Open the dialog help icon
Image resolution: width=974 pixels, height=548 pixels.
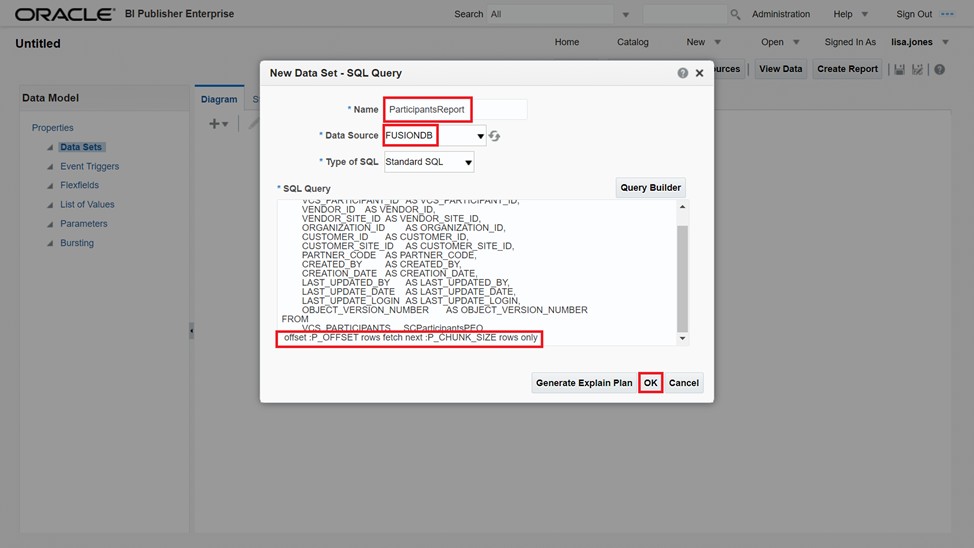point(683,73)
